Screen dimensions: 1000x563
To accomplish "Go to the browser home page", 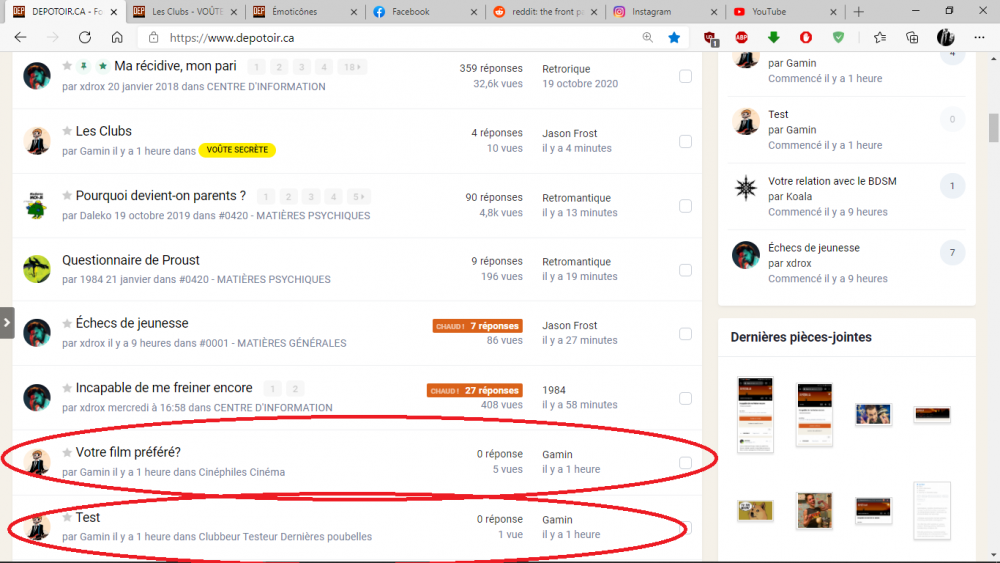I will [117, 37].
